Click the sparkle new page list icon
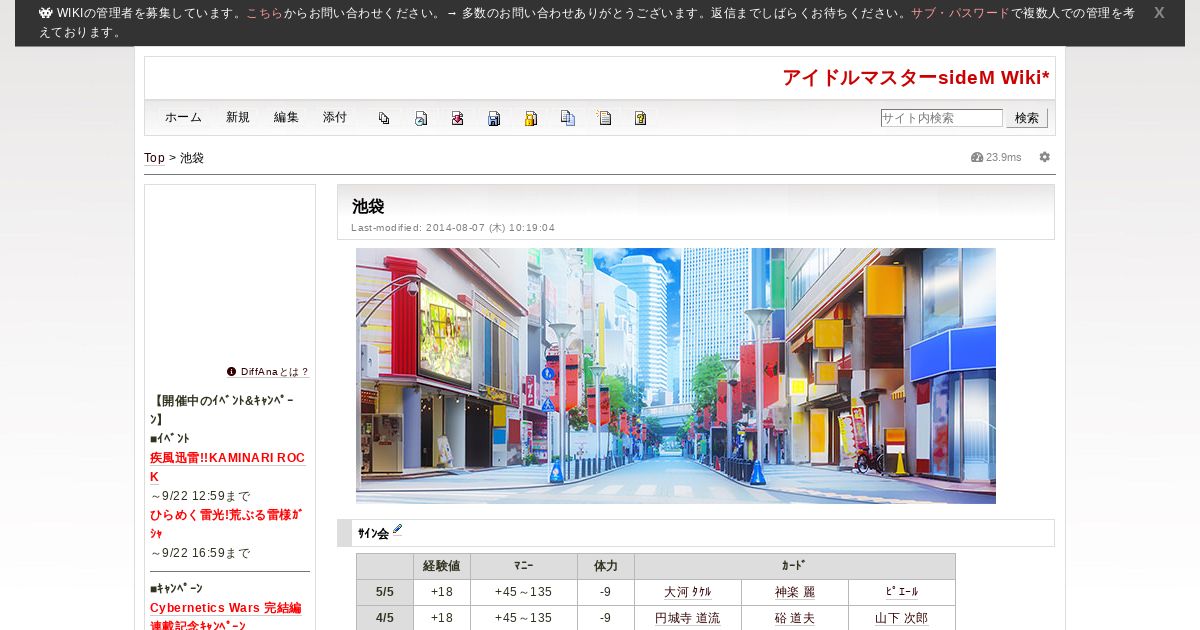Screen dimensions: 1200x630 [x=604, y=118]
